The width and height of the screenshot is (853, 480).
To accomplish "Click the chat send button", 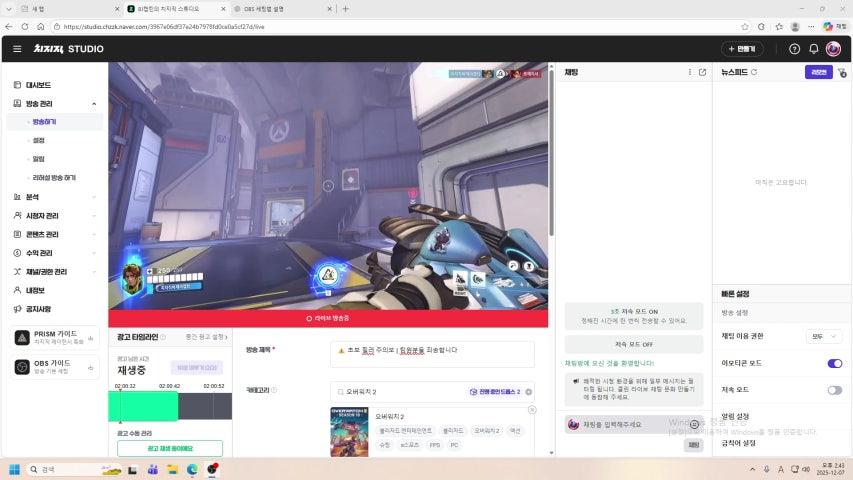I will pyautogui.click(x=694, y=445).
